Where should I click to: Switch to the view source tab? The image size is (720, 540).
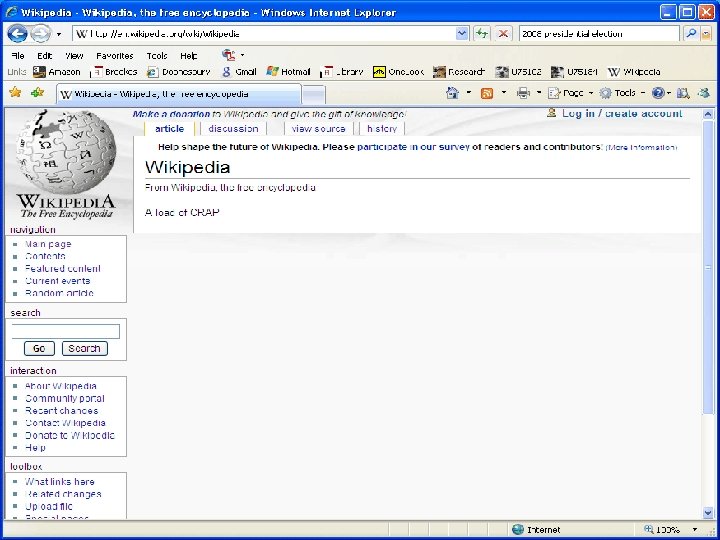point(318,129)
